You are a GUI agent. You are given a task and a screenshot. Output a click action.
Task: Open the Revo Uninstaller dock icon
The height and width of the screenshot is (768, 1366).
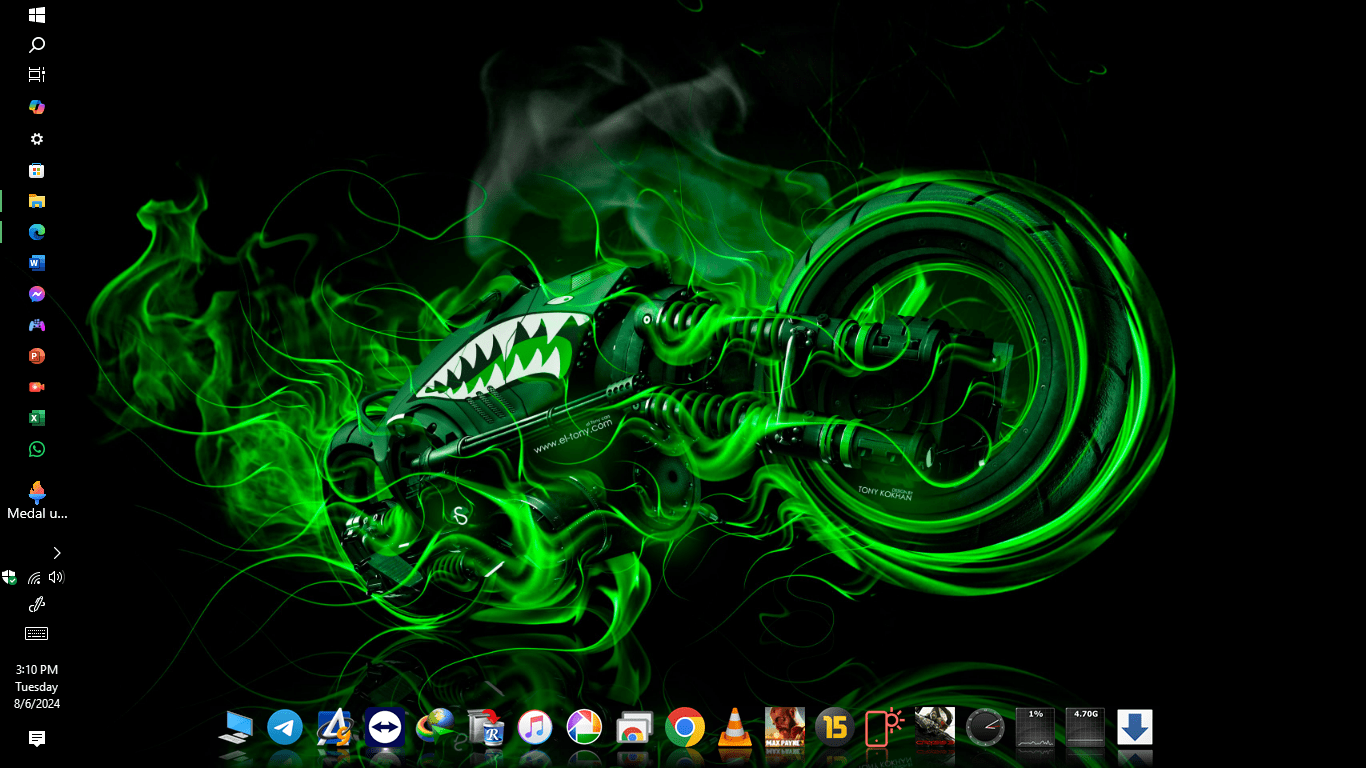point(485,727)
